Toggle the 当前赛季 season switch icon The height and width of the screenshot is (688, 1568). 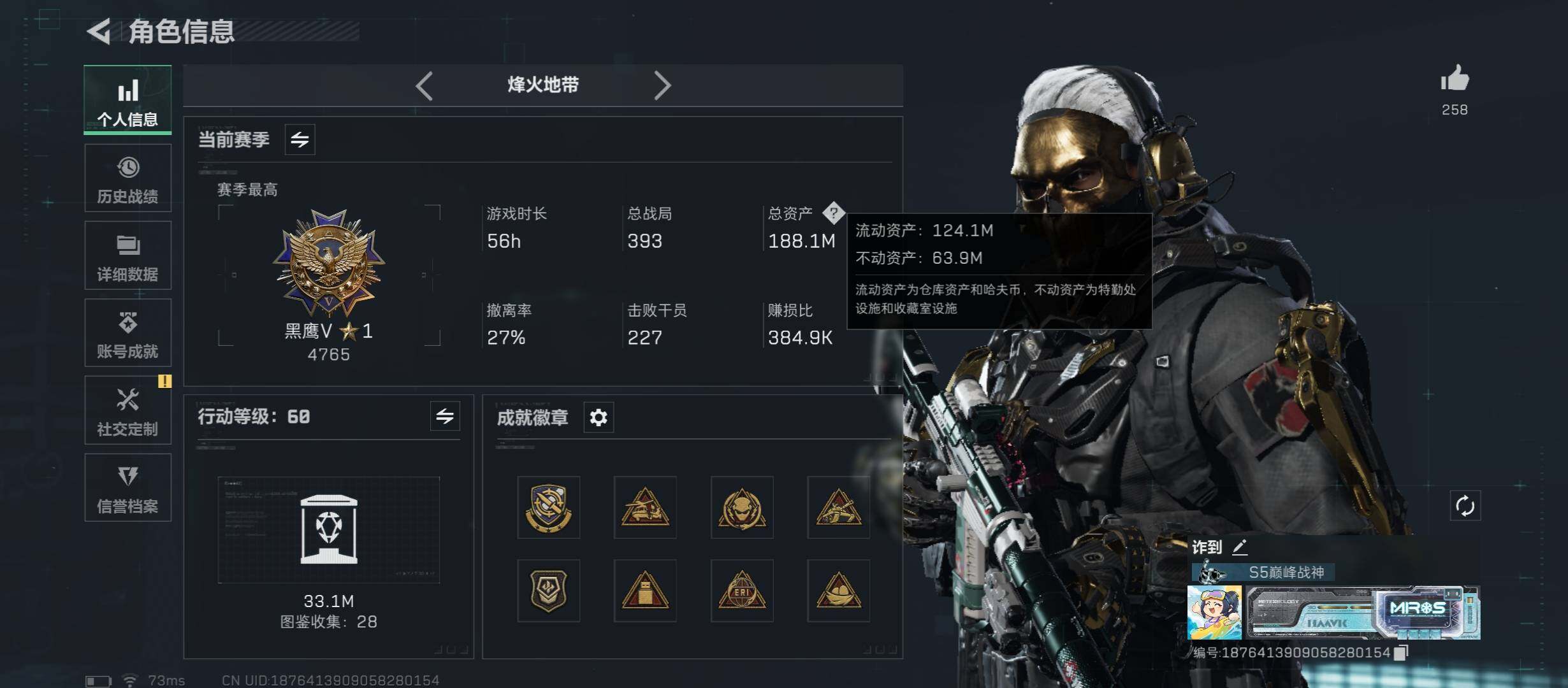tap(300, 140)
